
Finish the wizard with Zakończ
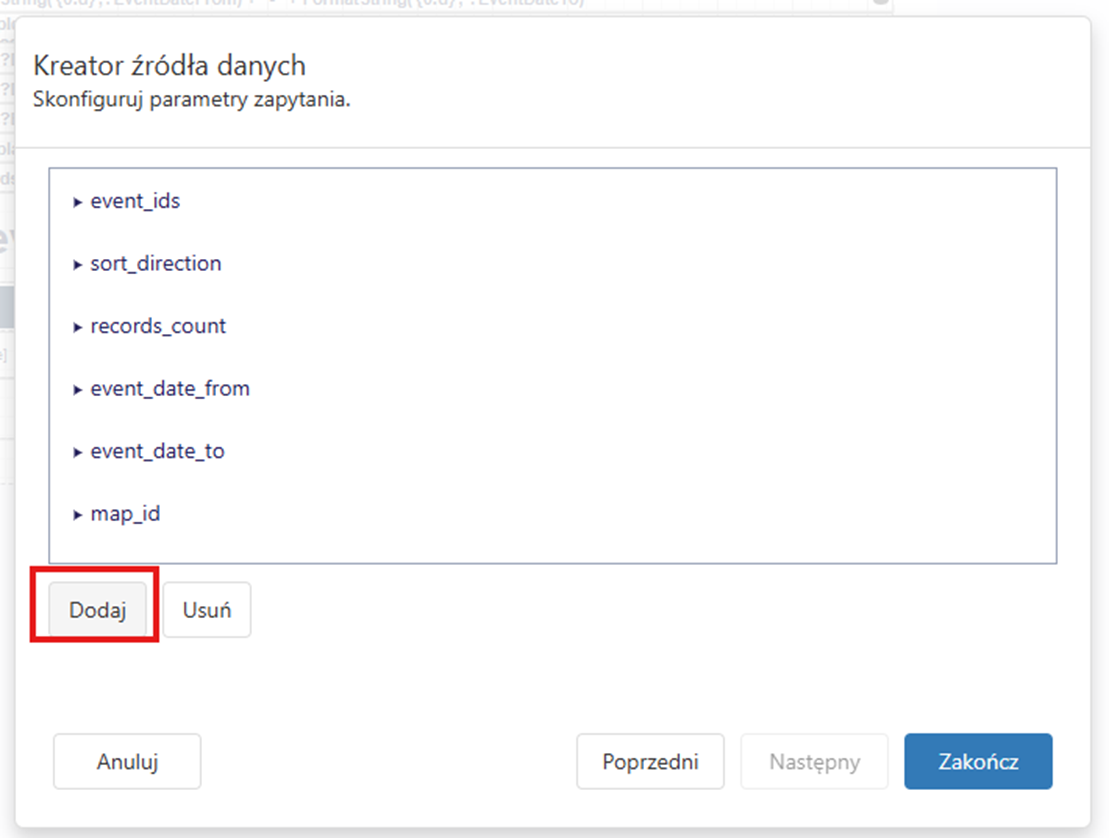click(978, 762)
